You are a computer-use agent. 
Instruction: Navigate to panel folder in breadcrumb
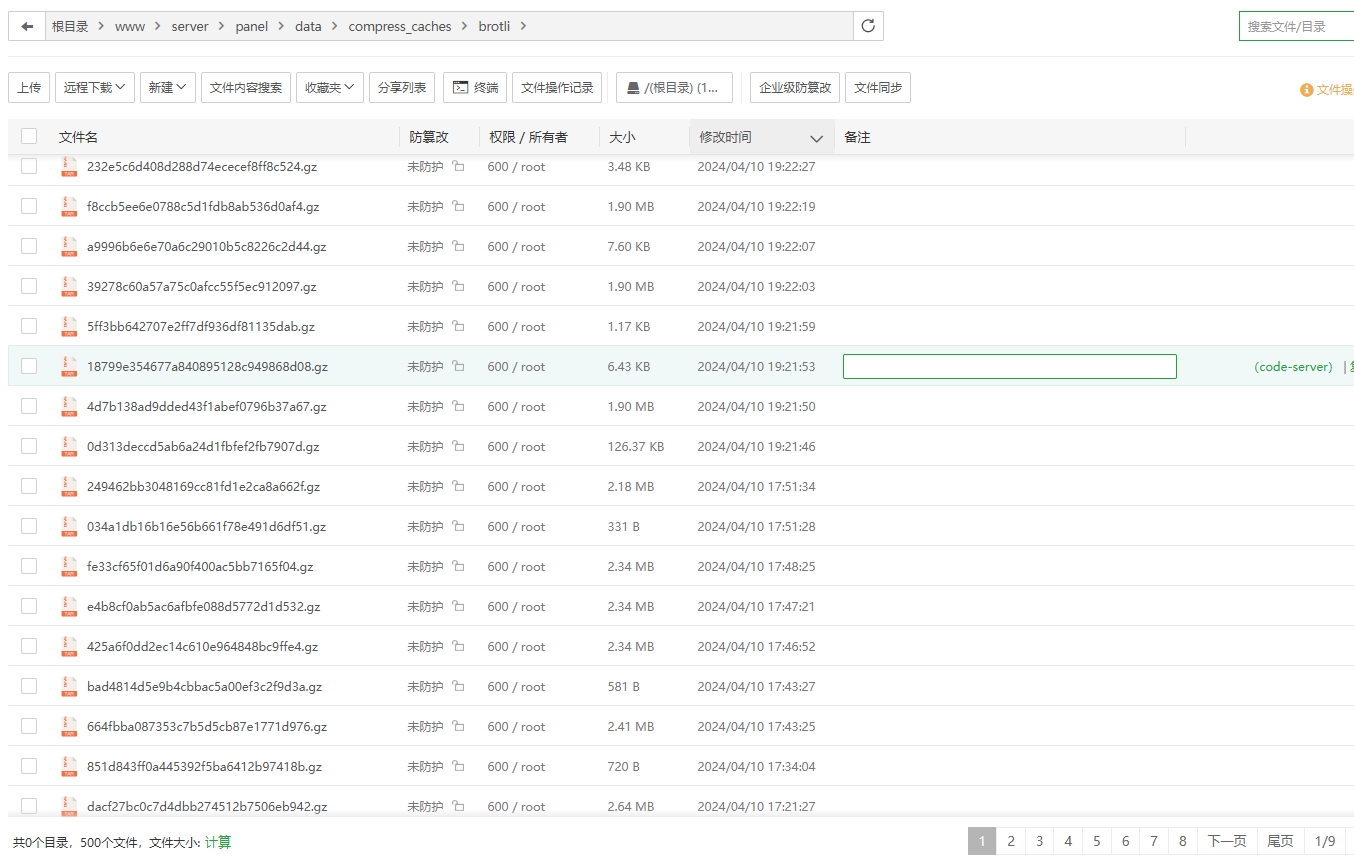tap(252, 27)
